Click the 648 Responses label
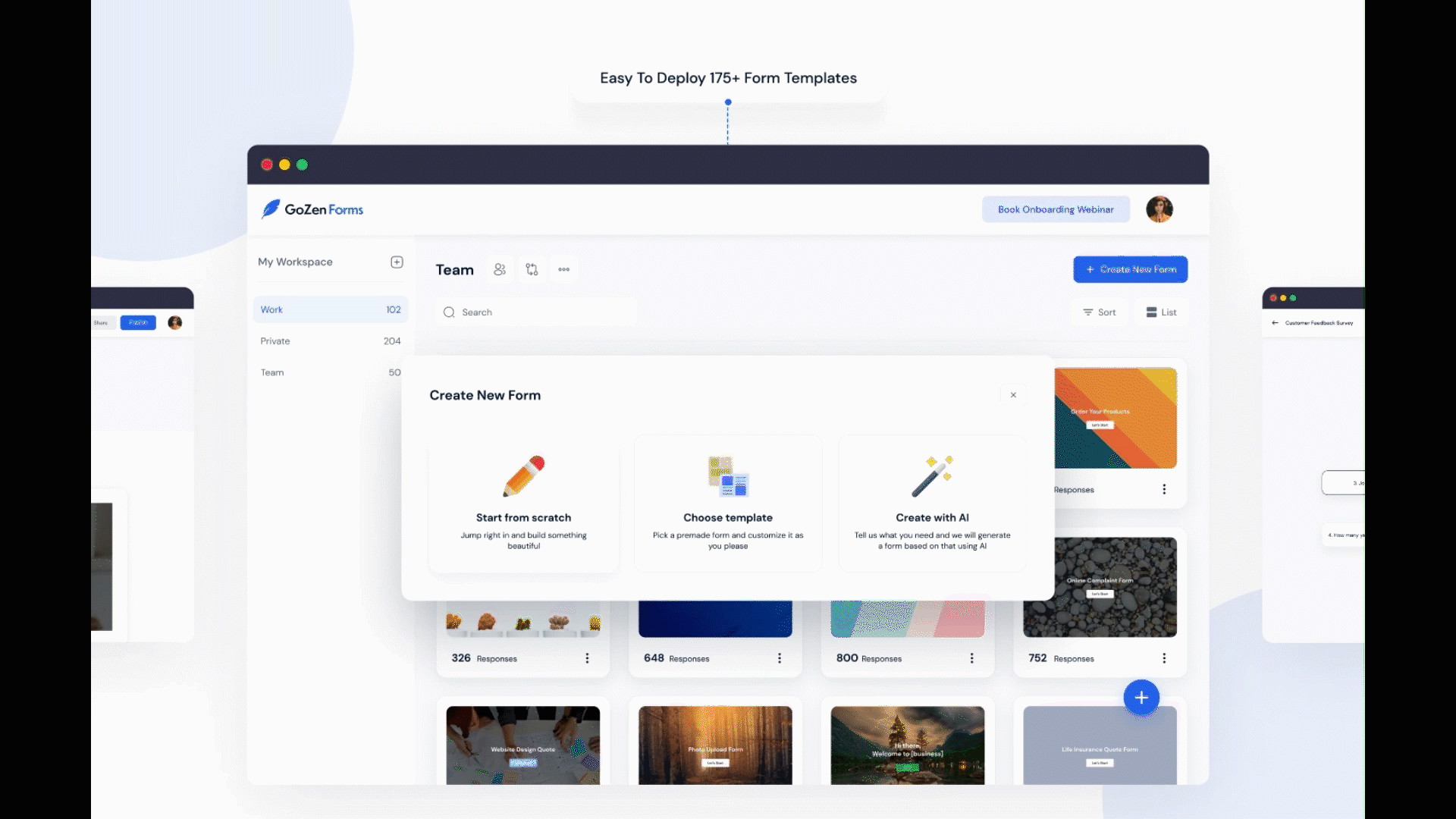This screenshot has height=819, width=1456. point(676,658)
